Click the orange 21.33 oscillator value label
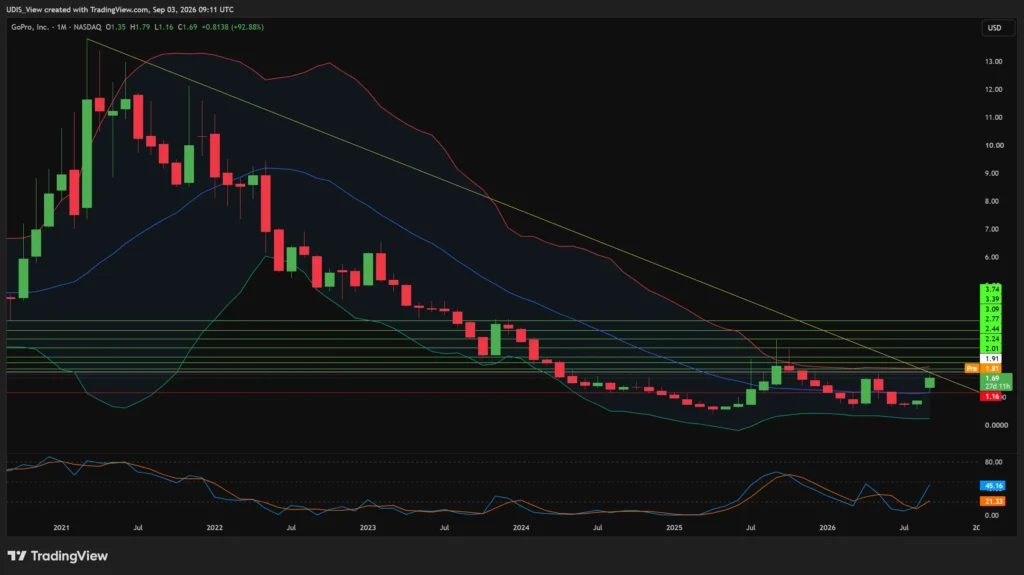Screen dimensions: 1024x575 [993, 502]
